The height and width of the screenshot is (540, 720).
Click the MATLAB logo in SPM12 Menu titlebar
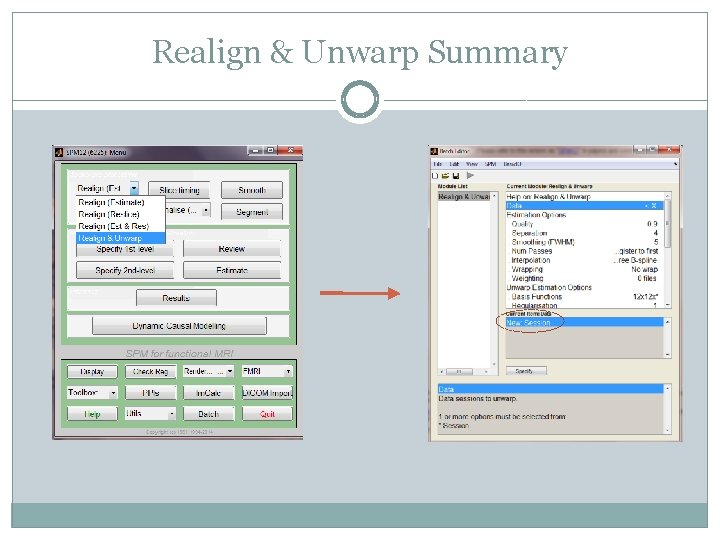point(59,152)
